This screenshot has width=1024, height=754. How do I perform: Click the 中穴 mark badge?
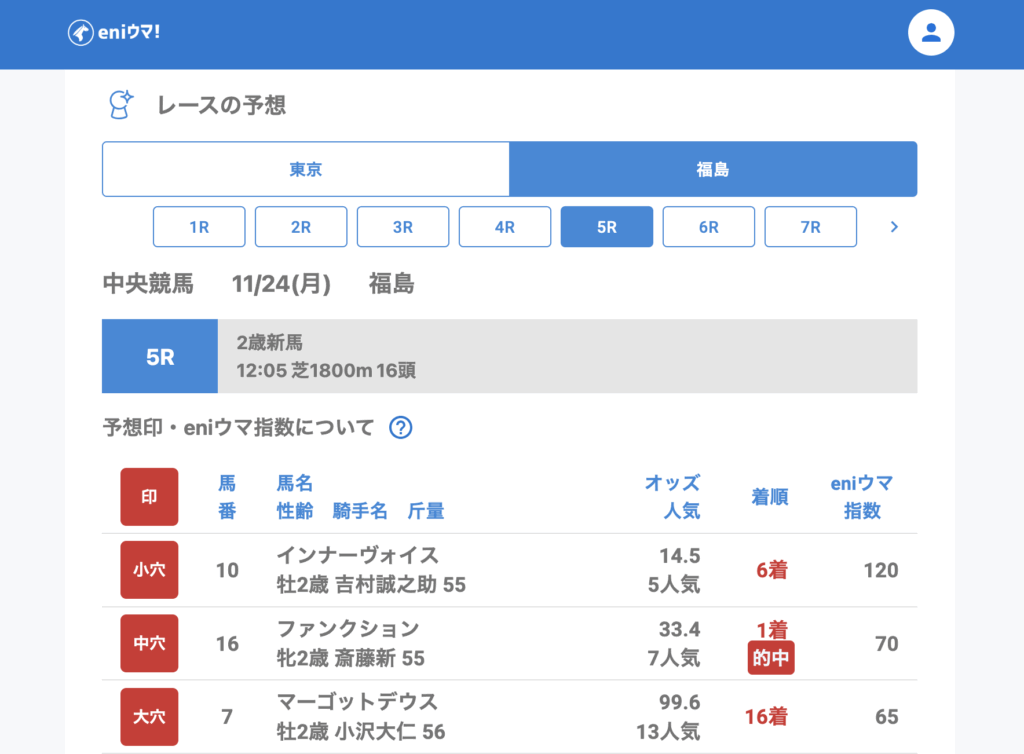(x=149, y=643)
